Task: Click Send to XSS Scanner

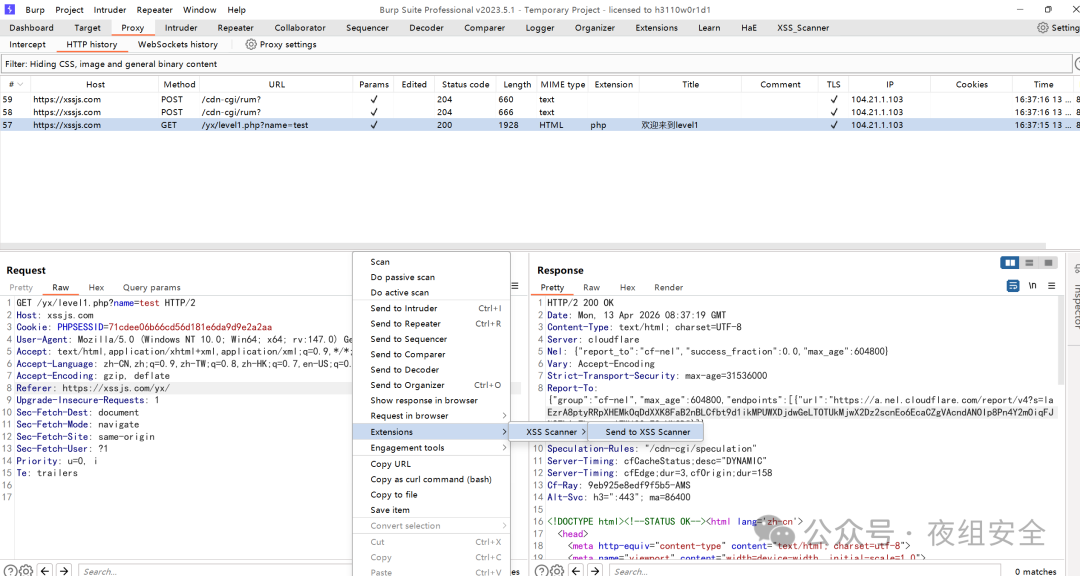Action: pos(646,431)
